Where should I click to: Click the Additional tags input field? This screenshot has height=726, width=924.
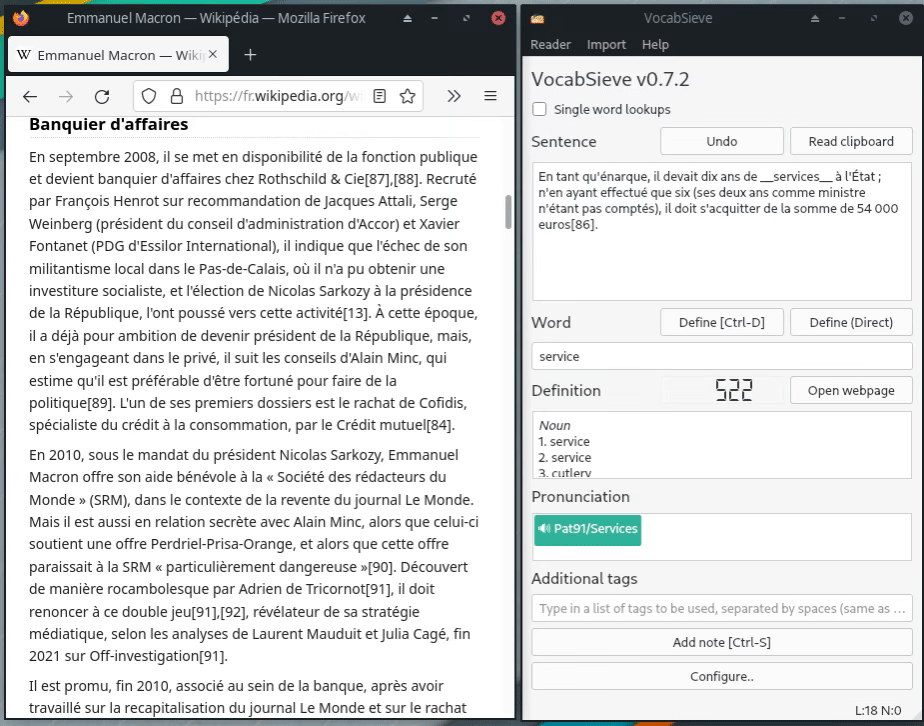pyautogui.click(x=721, y=608)
